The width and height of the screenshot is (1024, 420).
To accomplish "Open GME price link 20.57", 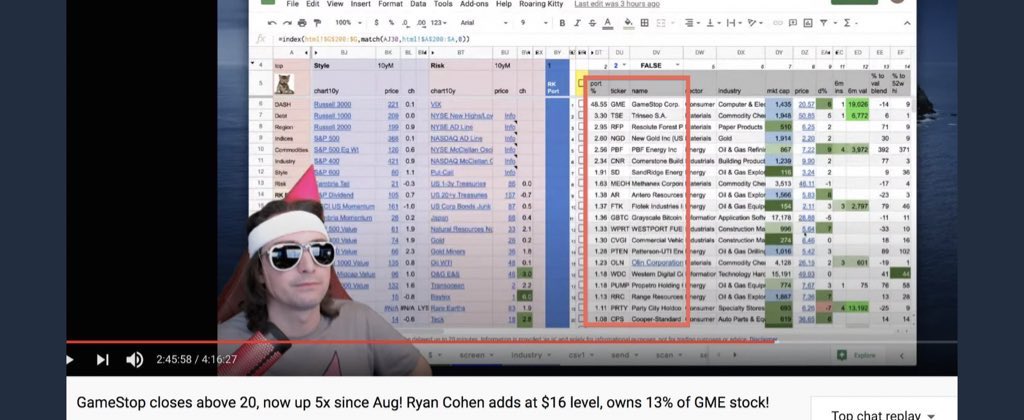I will [x=807, y=104].
